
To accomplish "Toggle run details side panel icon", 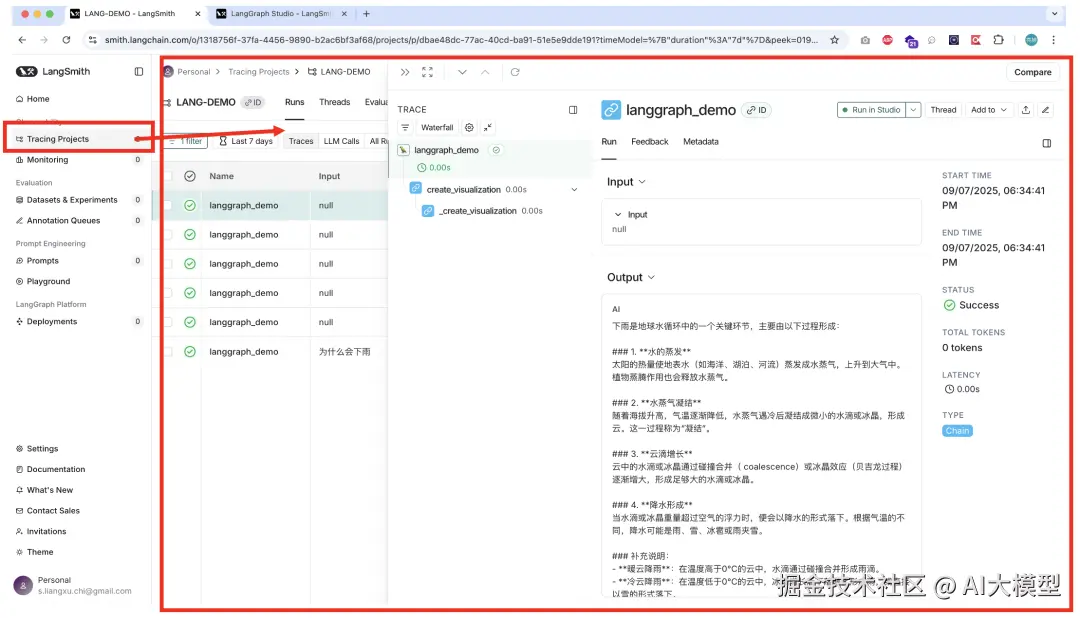I will [x=1046, y=143].
